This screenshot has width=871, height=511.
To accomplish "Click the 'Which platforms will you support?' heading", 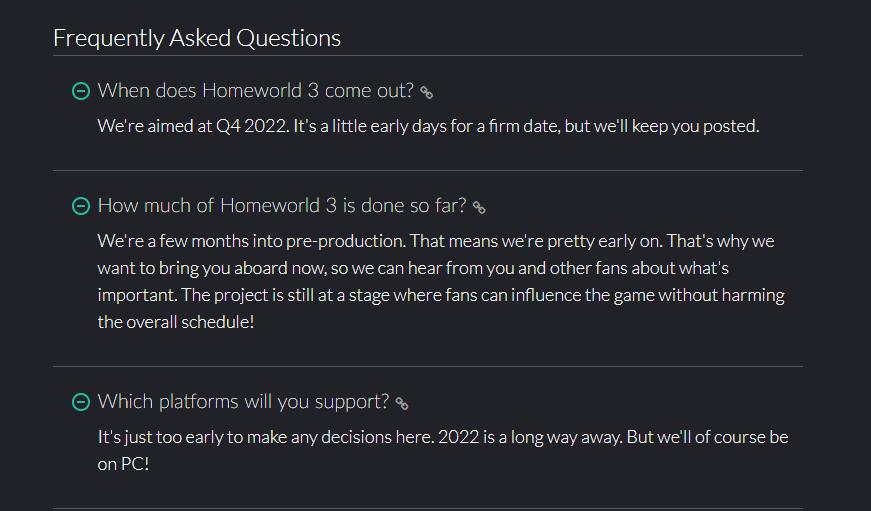I will pos(243,402).
